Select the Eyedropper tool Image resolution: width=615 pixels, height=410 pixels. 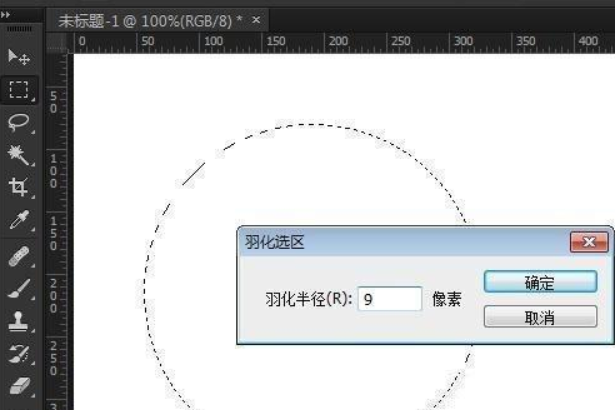[19, 220]
